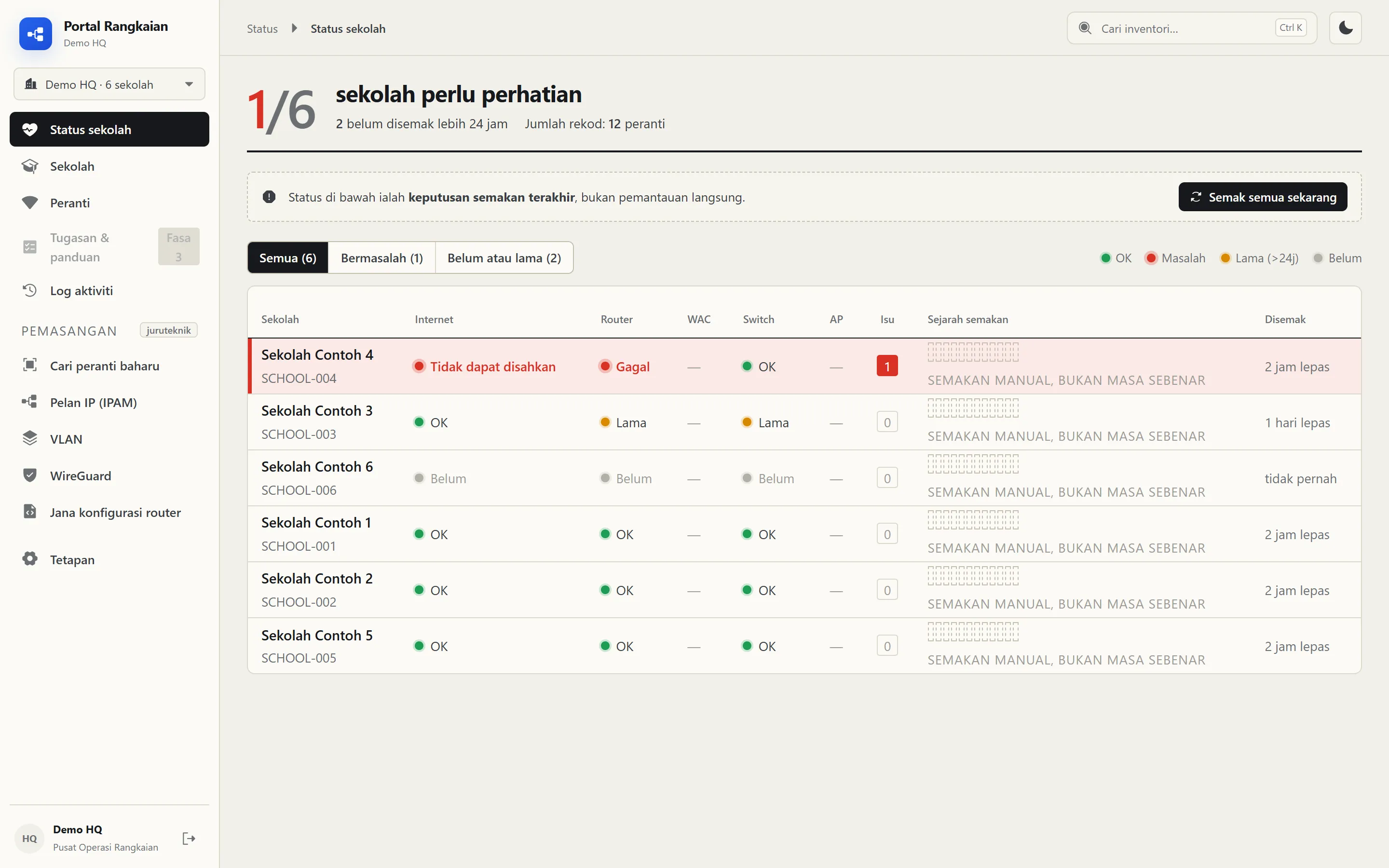Select the Semua (6) tab
The image size is (1389, 868).
tap(287, 258)
